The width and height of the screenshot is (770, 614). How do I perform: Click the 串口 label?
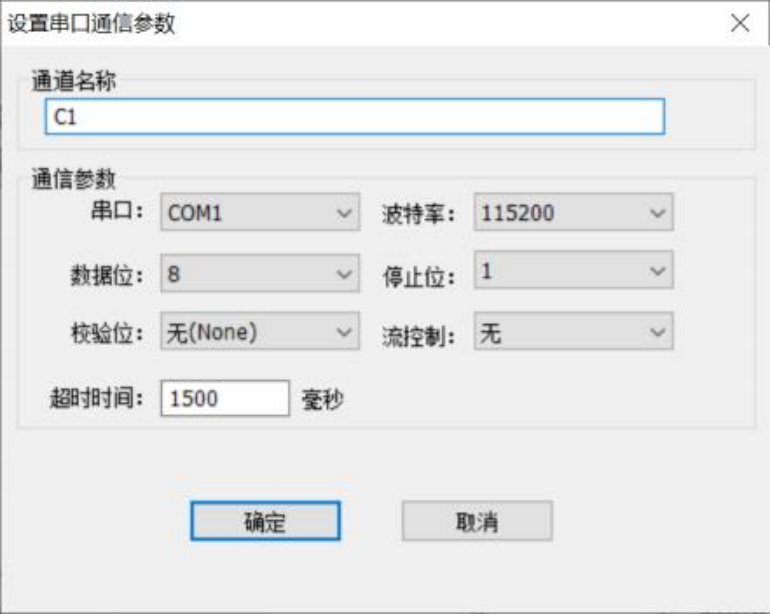pyautogui.click(x=118, y=211)
